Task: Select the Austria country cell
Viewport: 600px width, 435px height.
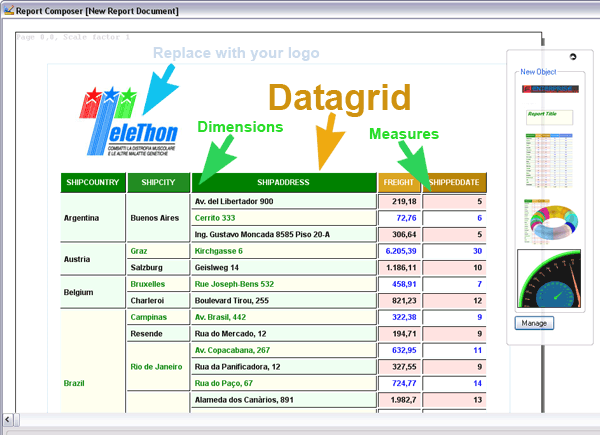Action: pos(93,259)
